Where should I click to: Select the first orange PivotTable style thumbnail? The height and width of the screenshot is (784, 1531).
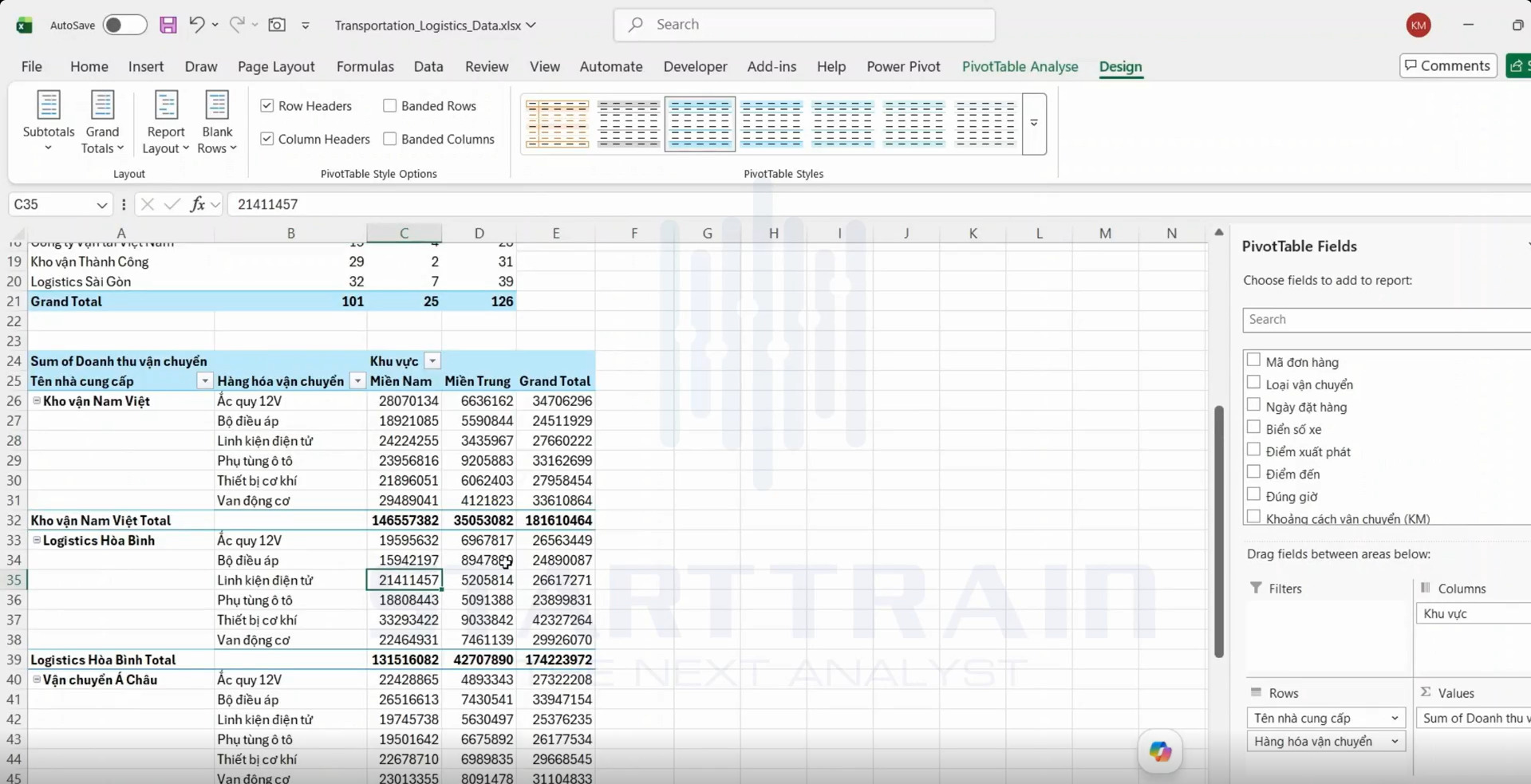[558, 124]
